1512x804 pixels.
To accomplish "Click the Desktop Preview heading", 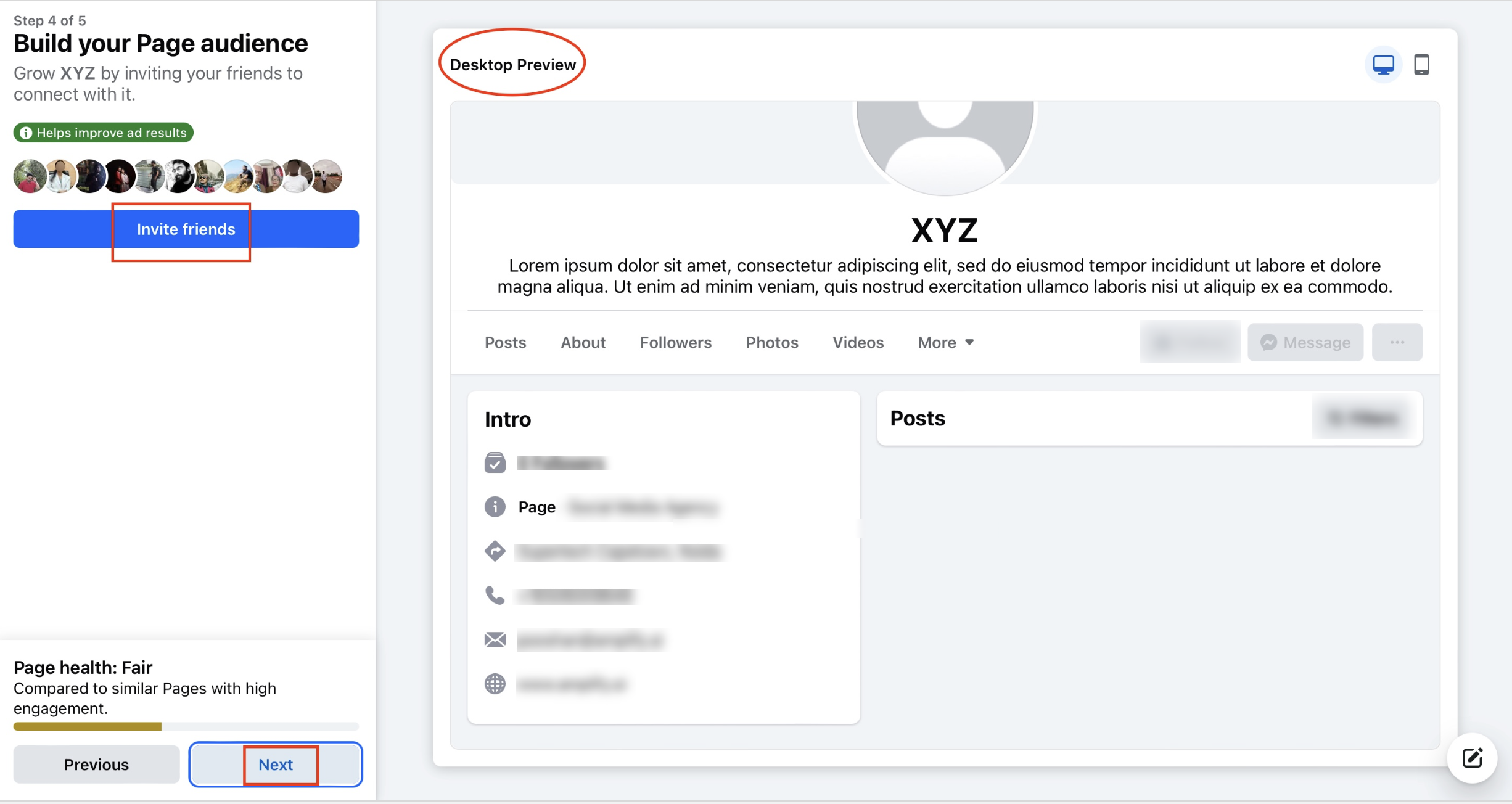I will pos(512,65).
